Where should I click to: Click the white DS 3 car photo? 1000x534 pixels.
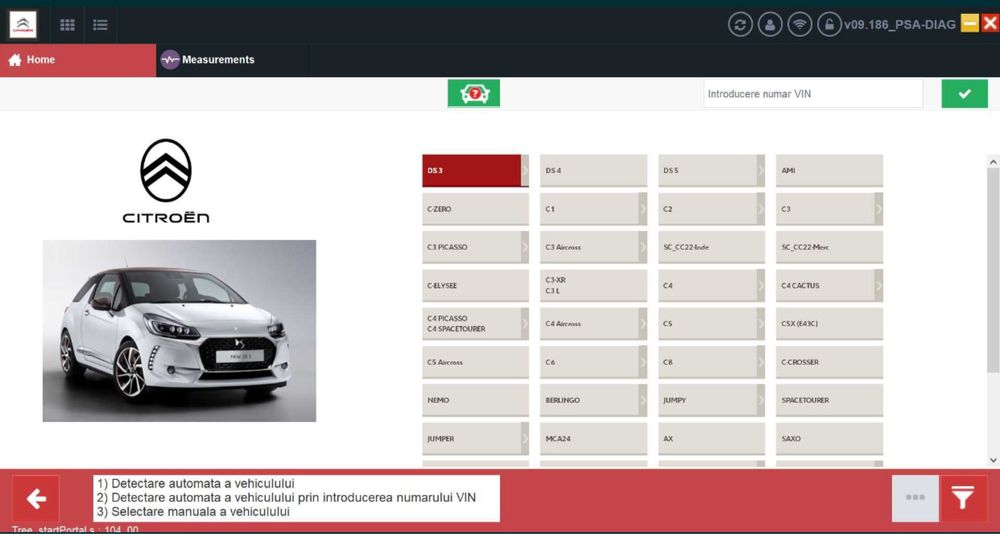[x=179, y=330]
